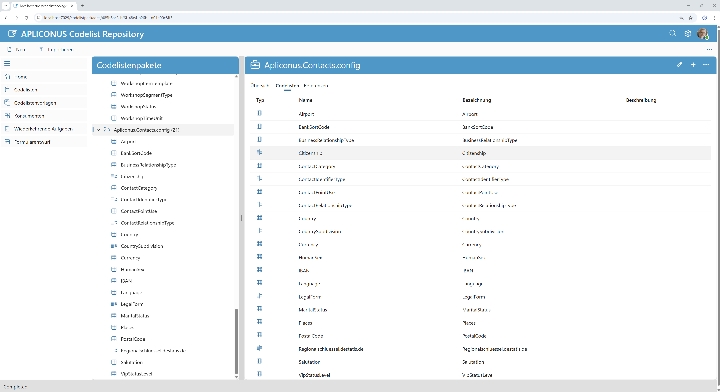The height and width of the screenshot is (392, 720).
Task: Open the user profile avatar
Action: (x=703, y=34)
